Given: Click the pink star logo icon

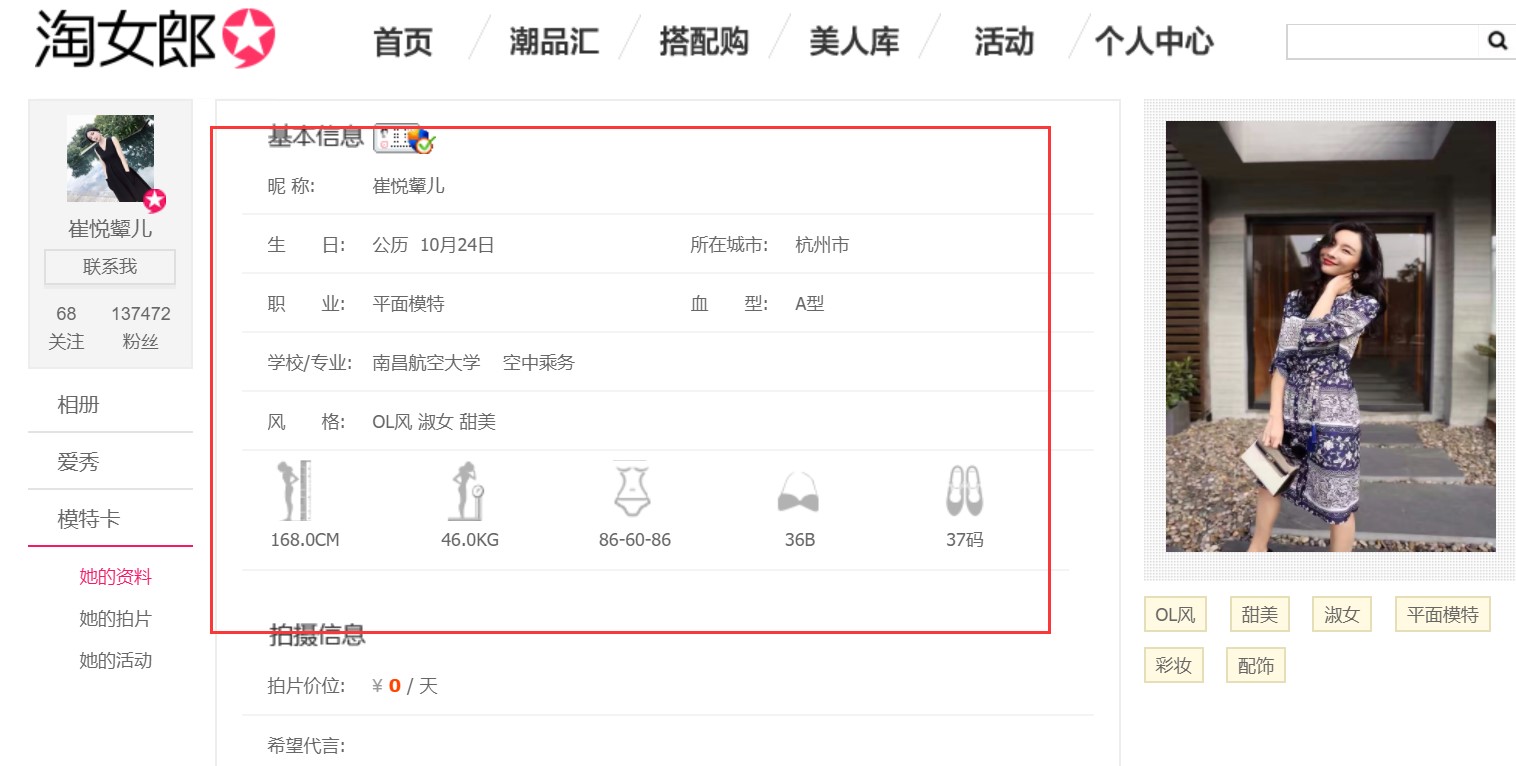Looking at the screenshot, I should [248, 39].
